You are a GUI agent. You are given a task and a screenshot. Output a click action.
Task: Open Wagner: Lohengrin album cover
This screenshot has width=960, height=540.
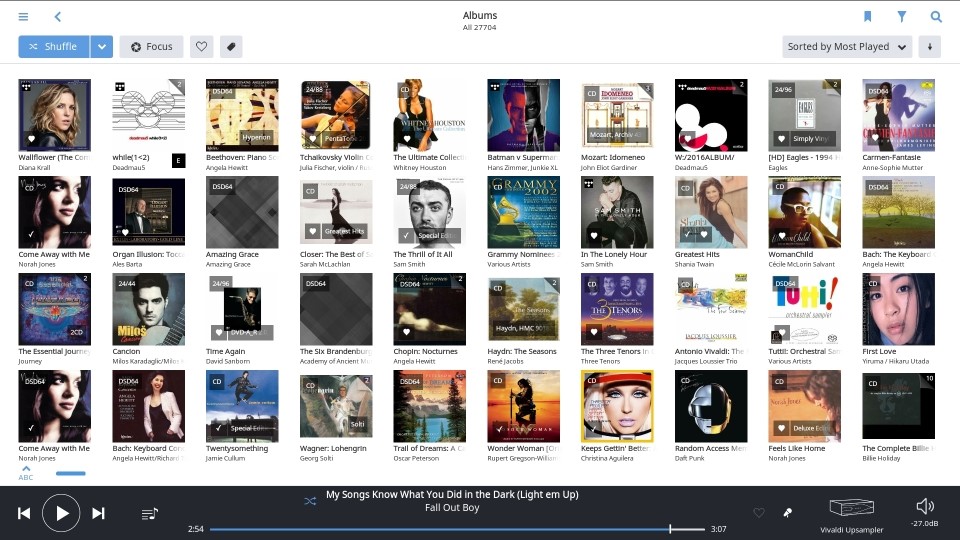(x=336, y=406)
